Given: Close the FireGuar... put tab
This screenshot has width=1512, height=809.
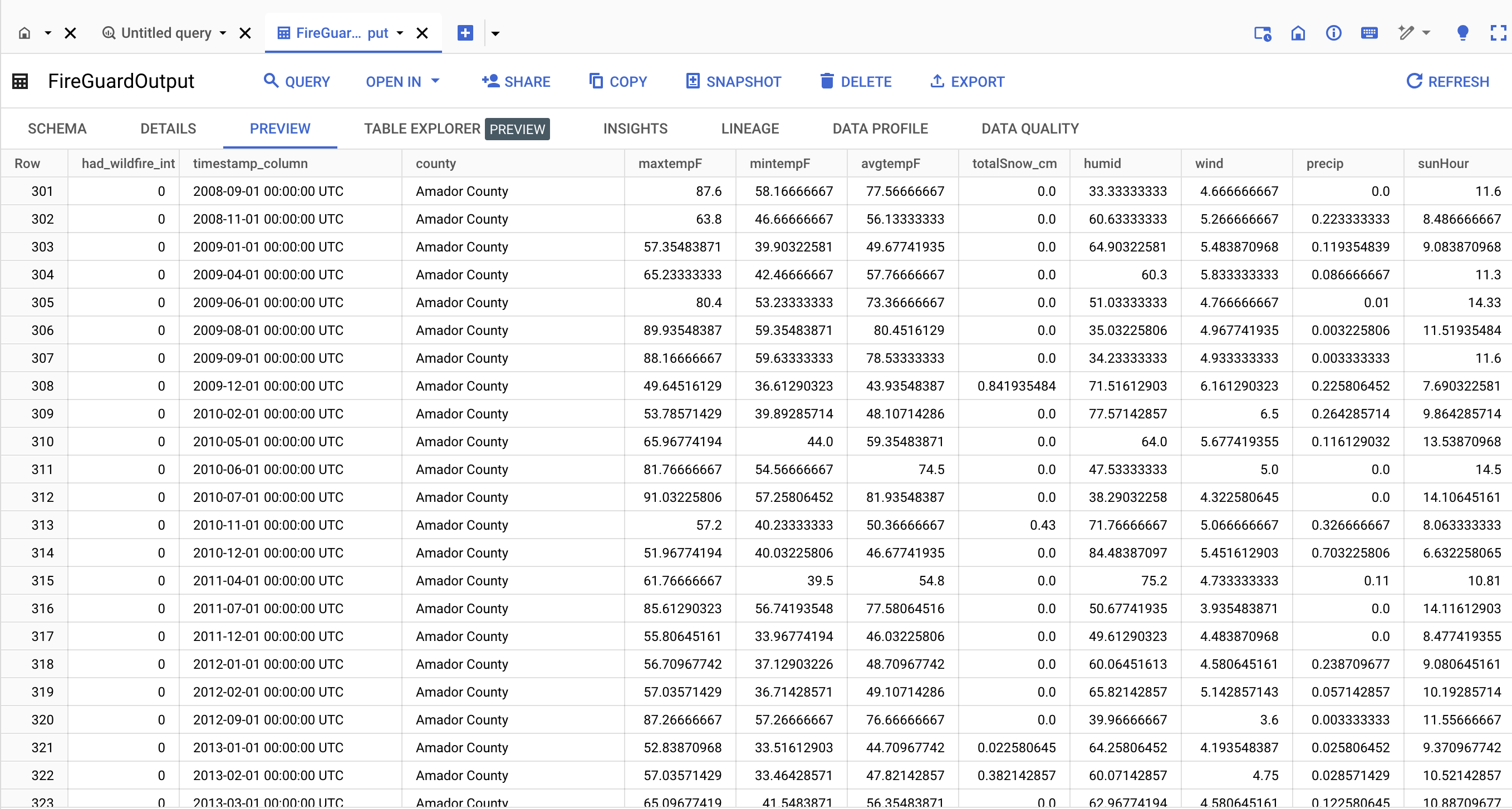Looking at the screenshot, I should tap(422, 33).
